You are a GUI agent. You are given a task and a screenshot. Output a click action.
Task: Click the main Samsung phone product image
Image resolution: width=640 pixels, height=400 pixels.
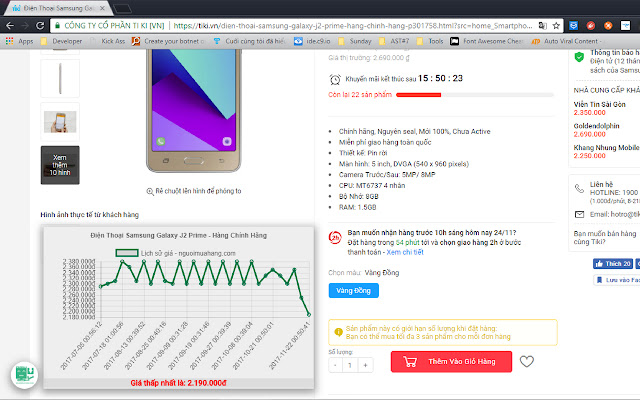click(193, 110)
